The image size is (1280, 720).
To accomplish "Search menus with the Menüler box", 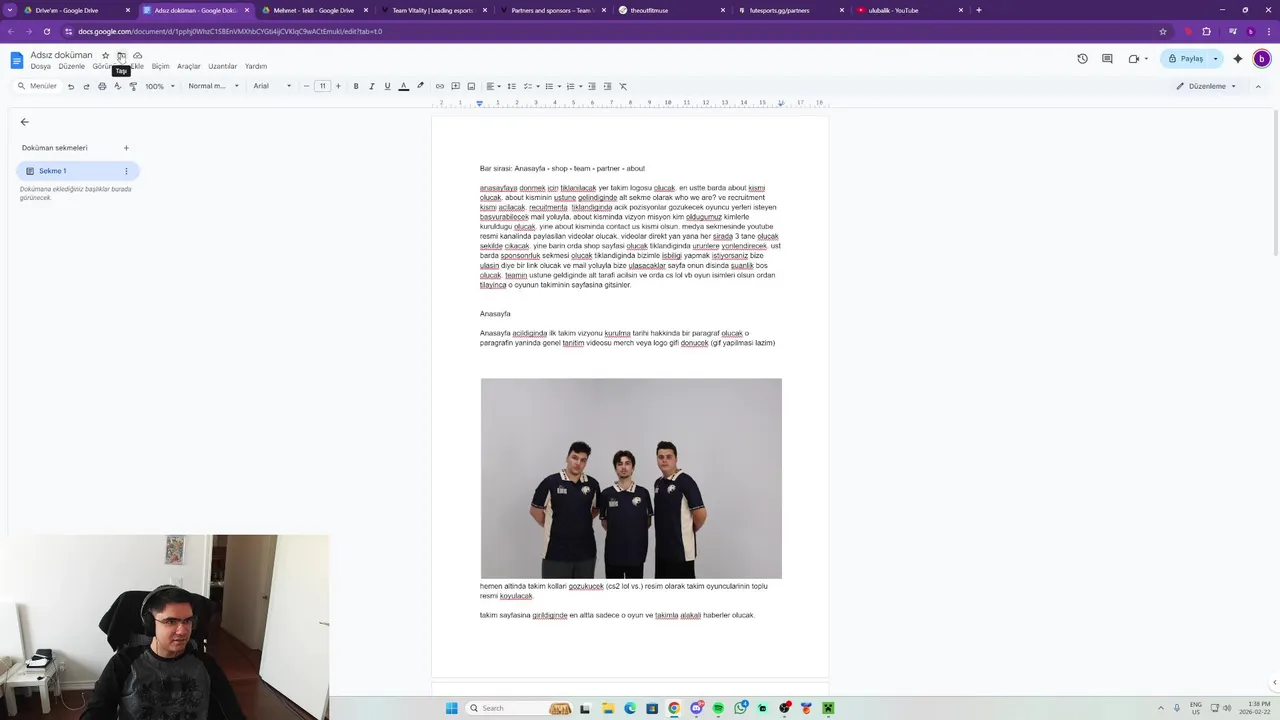I will pyautogui.click(x=38, y=86).
